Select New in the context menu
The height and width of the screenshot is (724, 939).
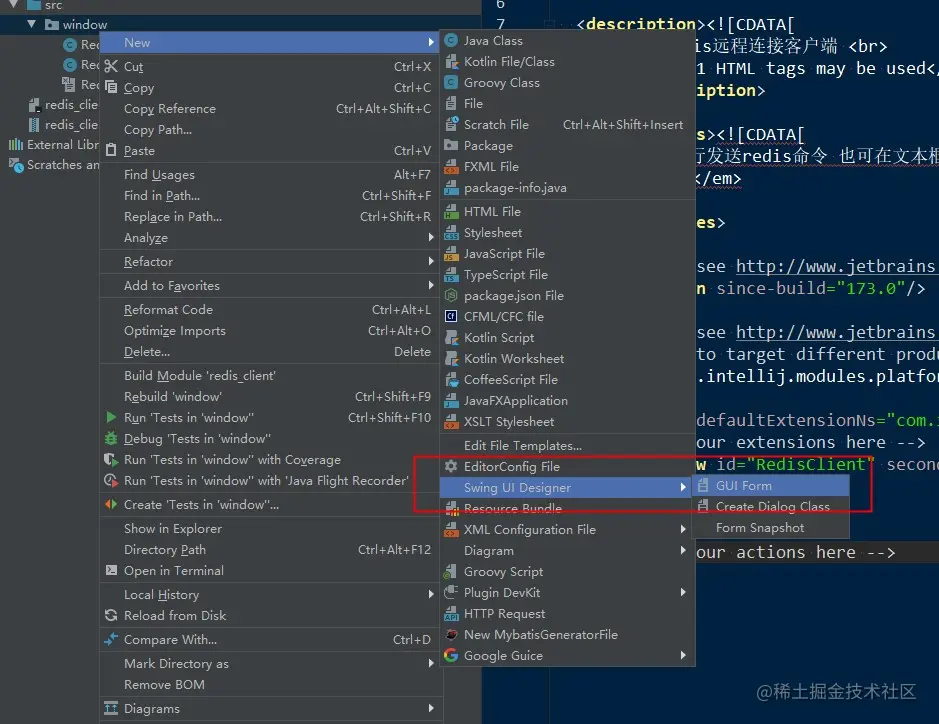270,43
